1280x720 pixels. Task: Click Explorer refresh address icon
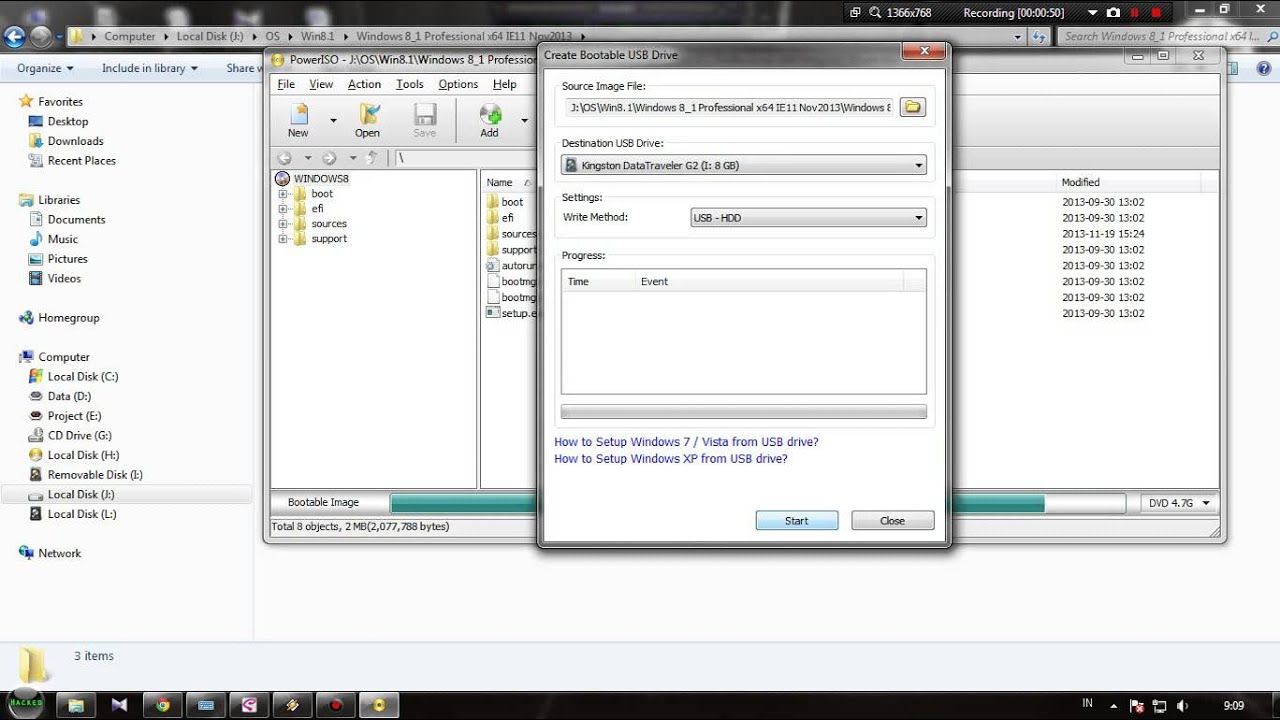point(1041,36)
